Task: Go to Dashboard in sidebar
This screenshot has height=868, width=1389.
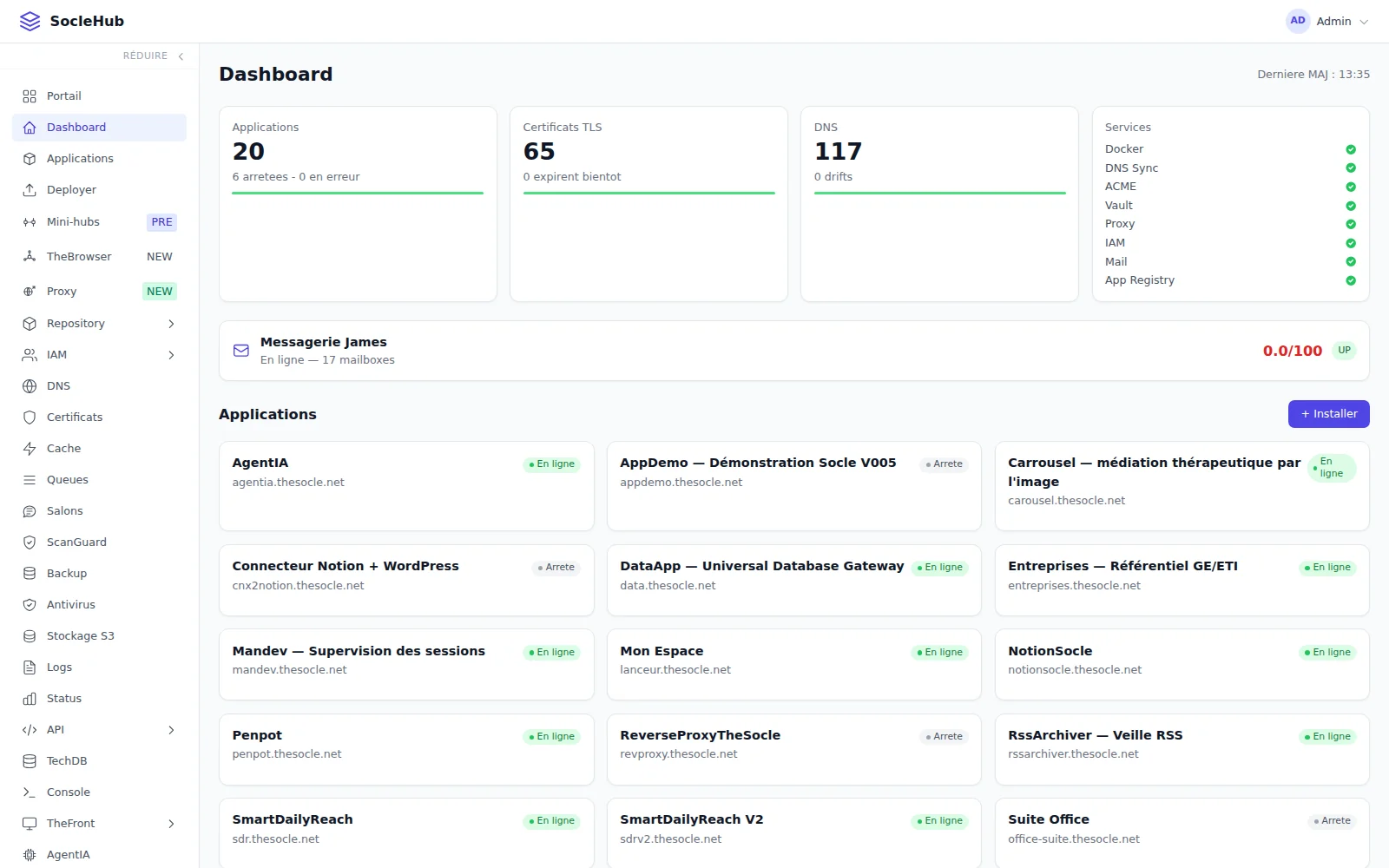Action: pos(99,128)
